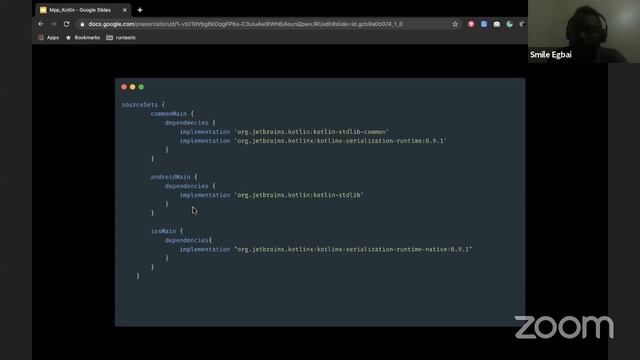640x360 pixels.
Task: Click the red dot on code window
Action: (124, 87)
